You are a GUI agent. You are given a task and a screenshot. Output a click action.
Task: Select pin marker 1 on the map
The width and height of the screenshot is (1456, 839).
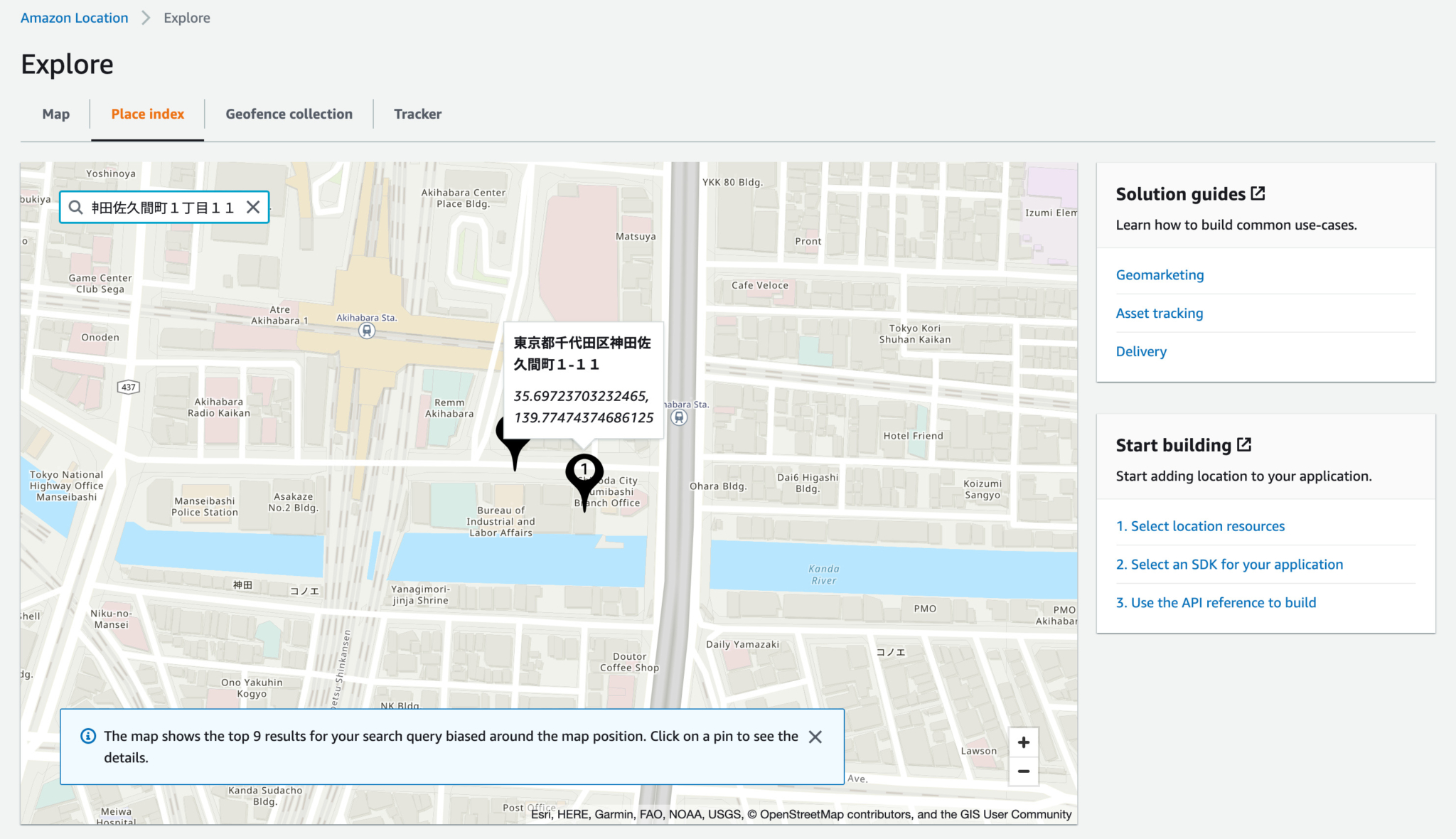584,469
